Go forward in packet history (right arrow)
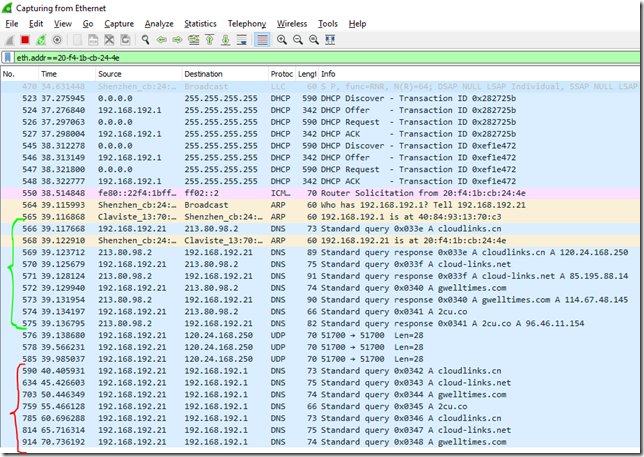 177,40
